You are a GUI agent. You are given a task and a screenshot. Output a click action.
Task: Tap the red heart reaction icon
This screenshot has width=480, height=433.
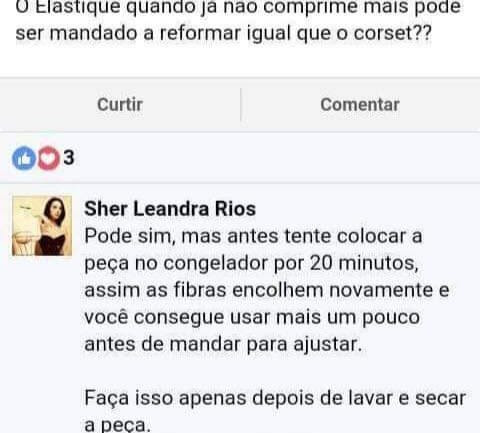[48, 158]
